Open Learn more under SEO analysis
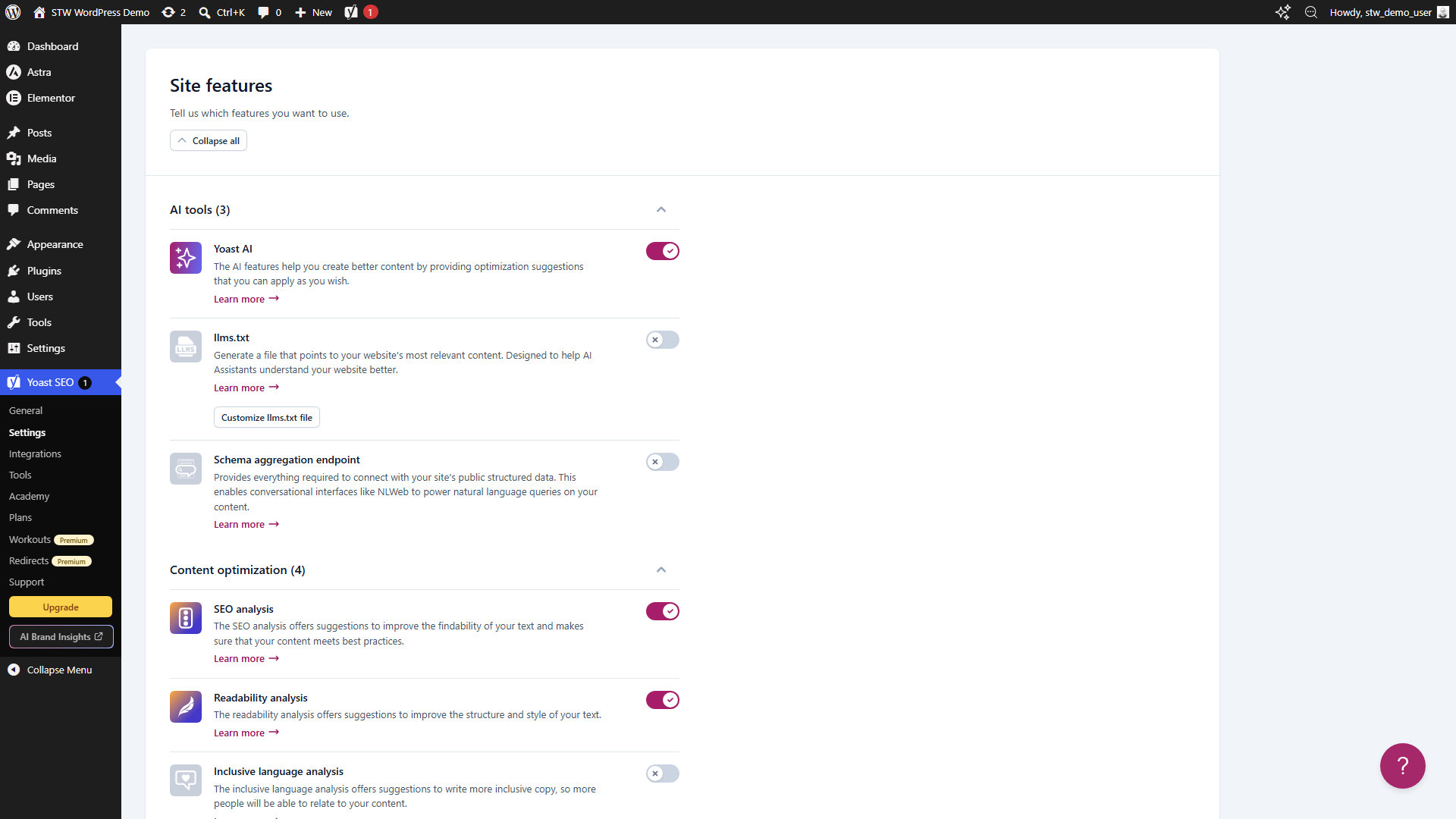The height and width of the screenshot is (819, 1456). [x=246, y=658]
